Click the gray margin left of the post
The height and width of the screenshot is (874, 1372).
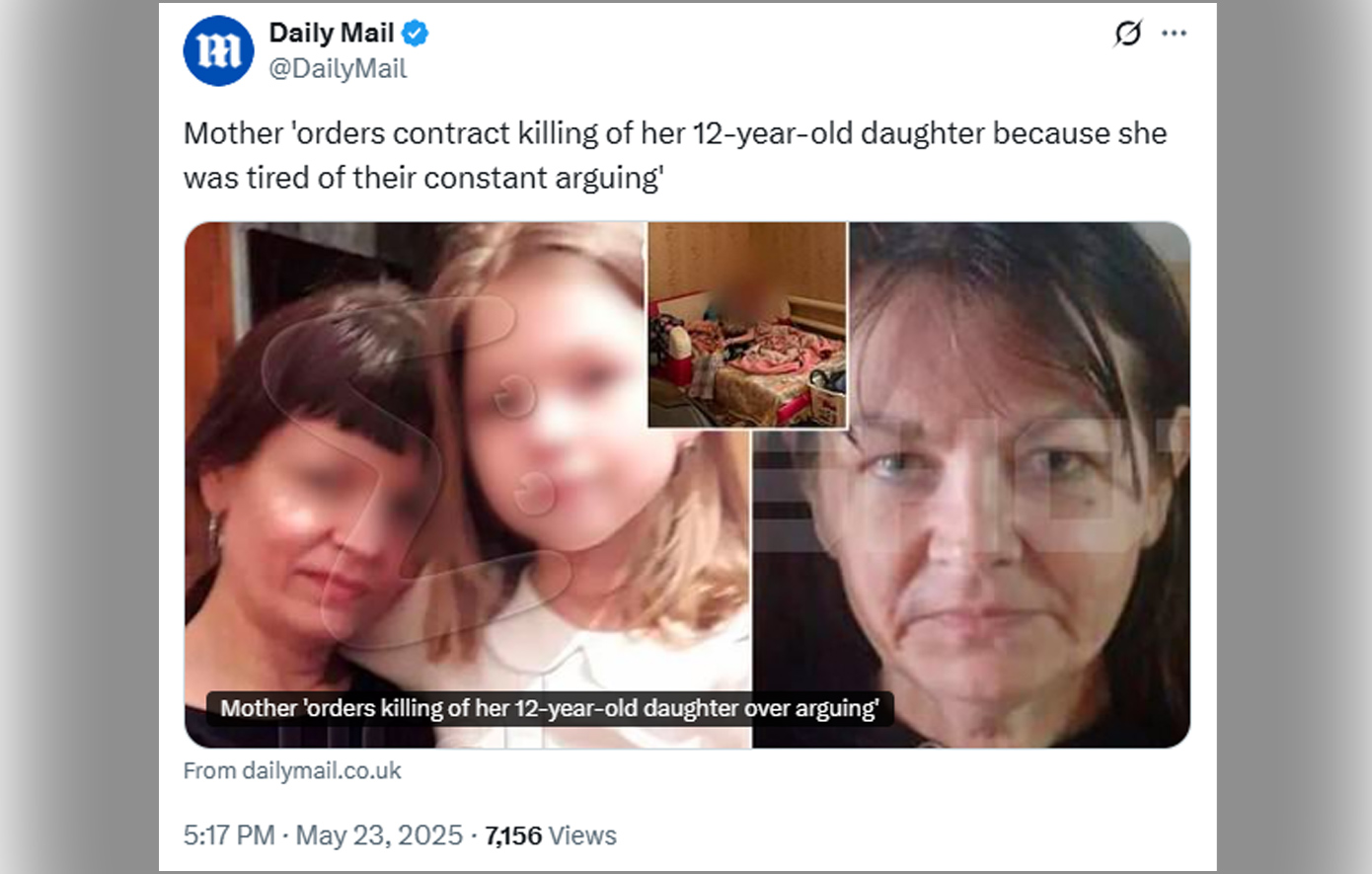(x=79, y=437)
